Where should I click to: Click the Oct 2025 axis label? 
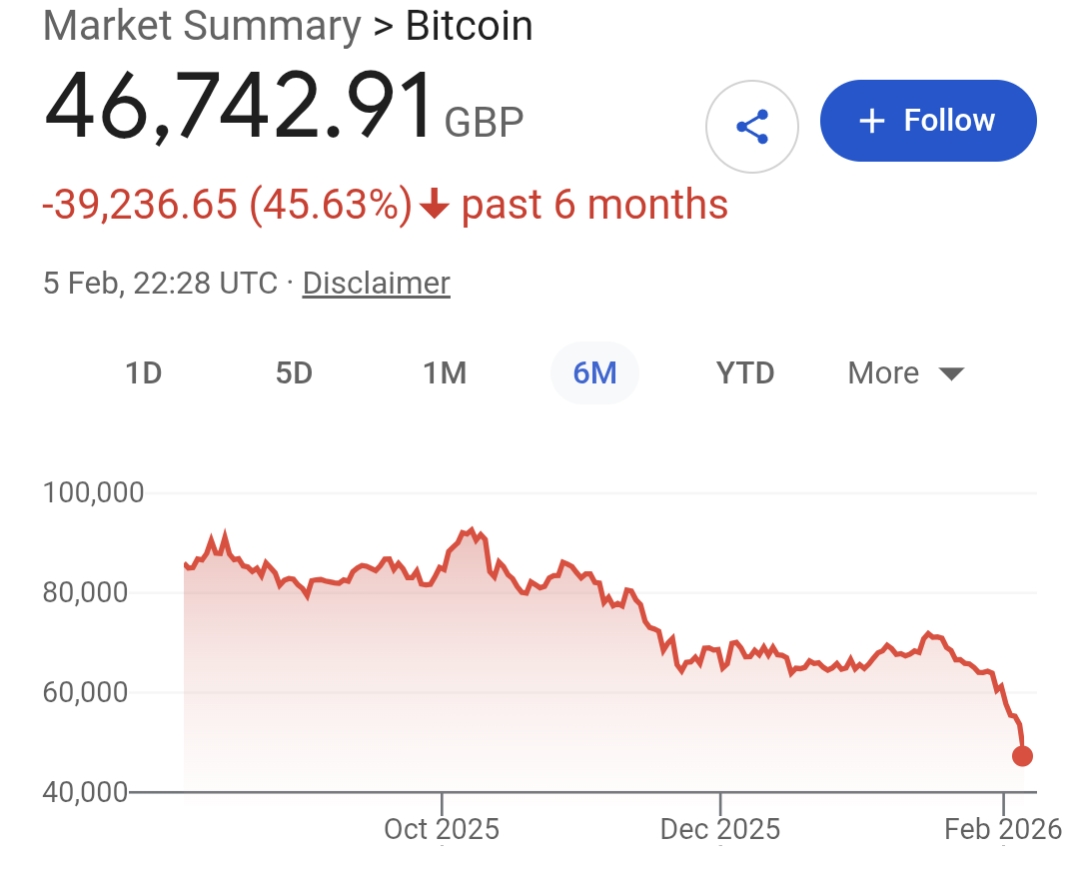[441, 829]
